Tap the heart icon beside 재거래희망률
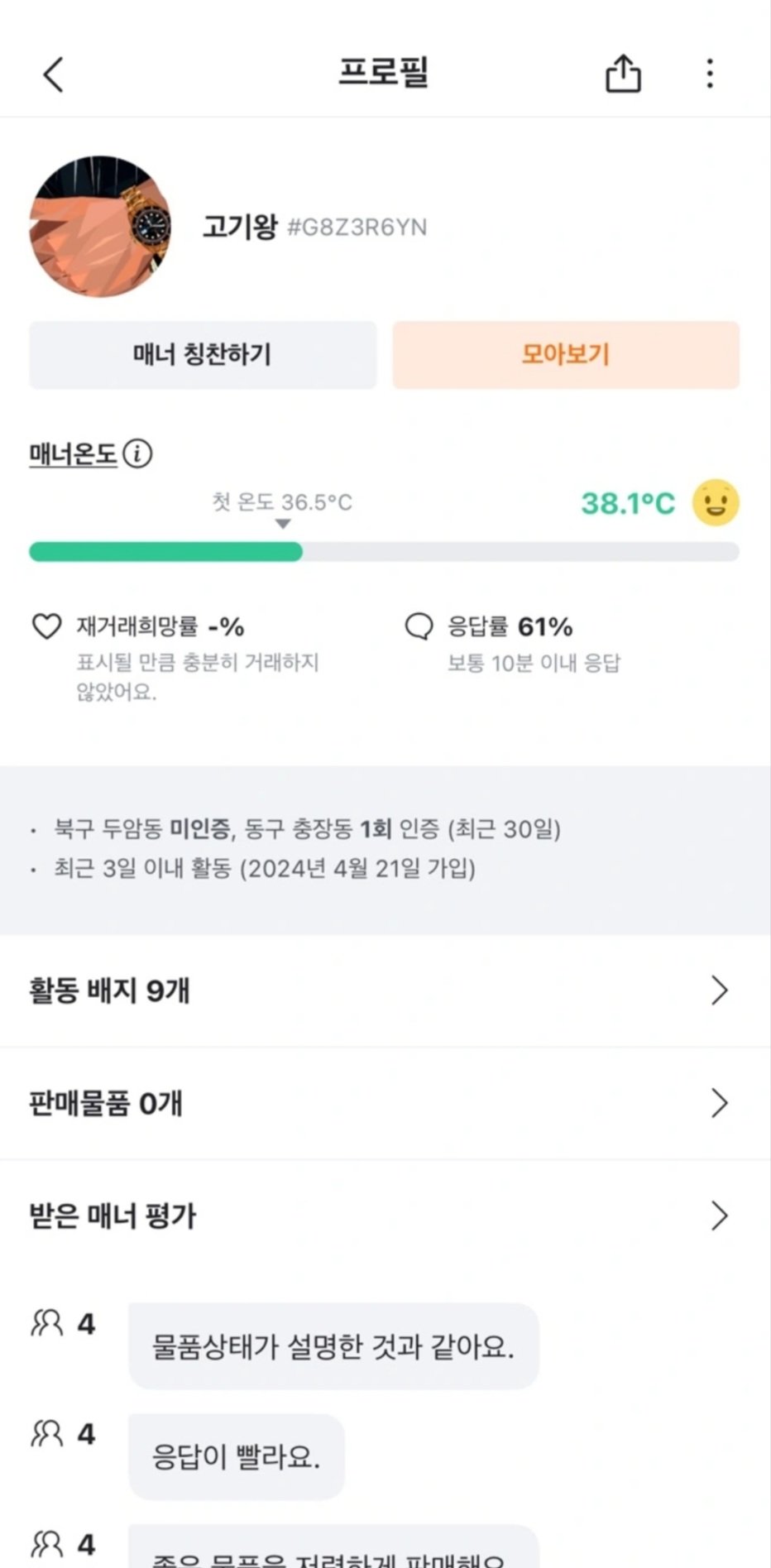Image resolution: width=771 pixels, height=1568 pixels. [x=46, y=626]
